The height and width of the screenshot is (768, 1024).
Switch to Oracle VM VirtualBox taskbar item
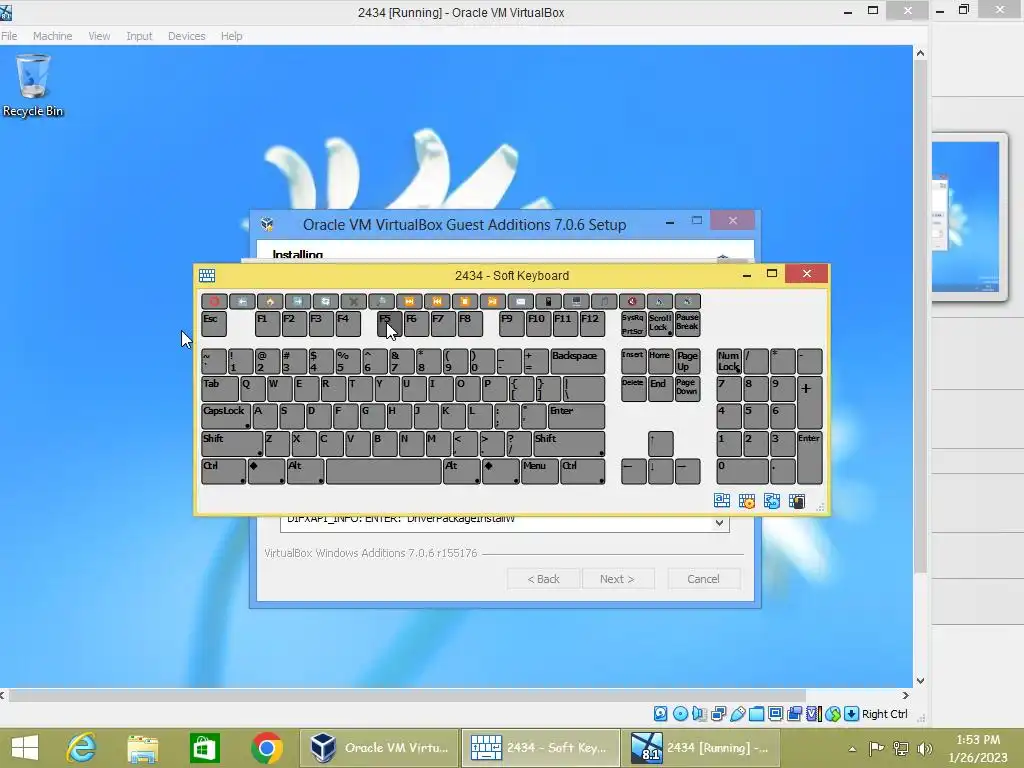click(x=379, y=748)
